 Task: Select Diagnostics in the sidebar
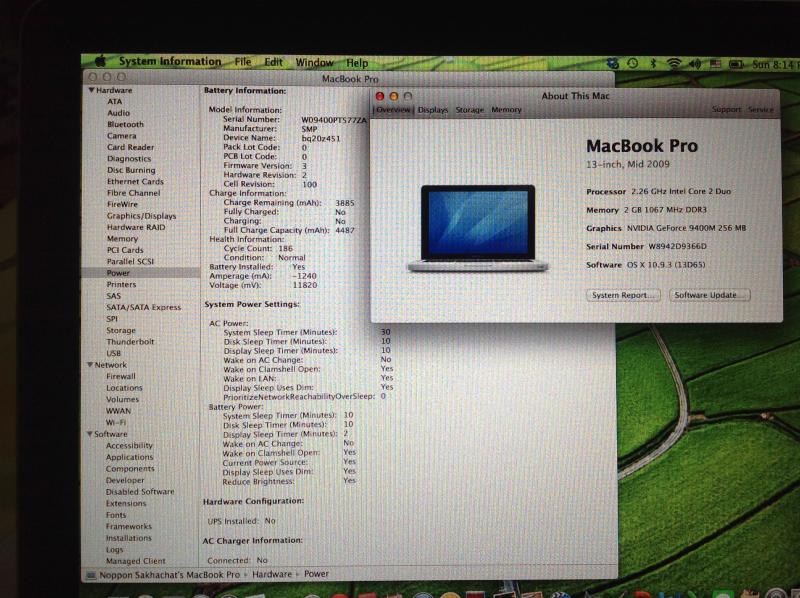(x=129, y=159)
